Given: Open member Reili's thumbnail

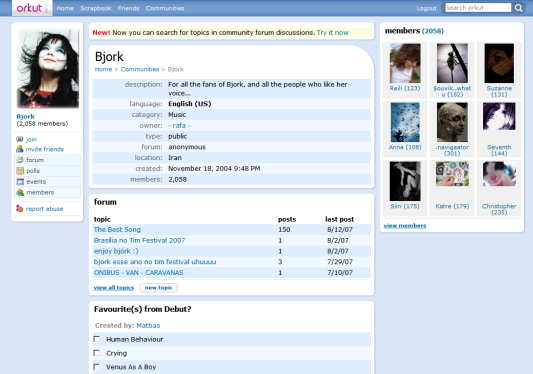Looking at the screenshot, I should pyautogui.click(x=405, y=63).
